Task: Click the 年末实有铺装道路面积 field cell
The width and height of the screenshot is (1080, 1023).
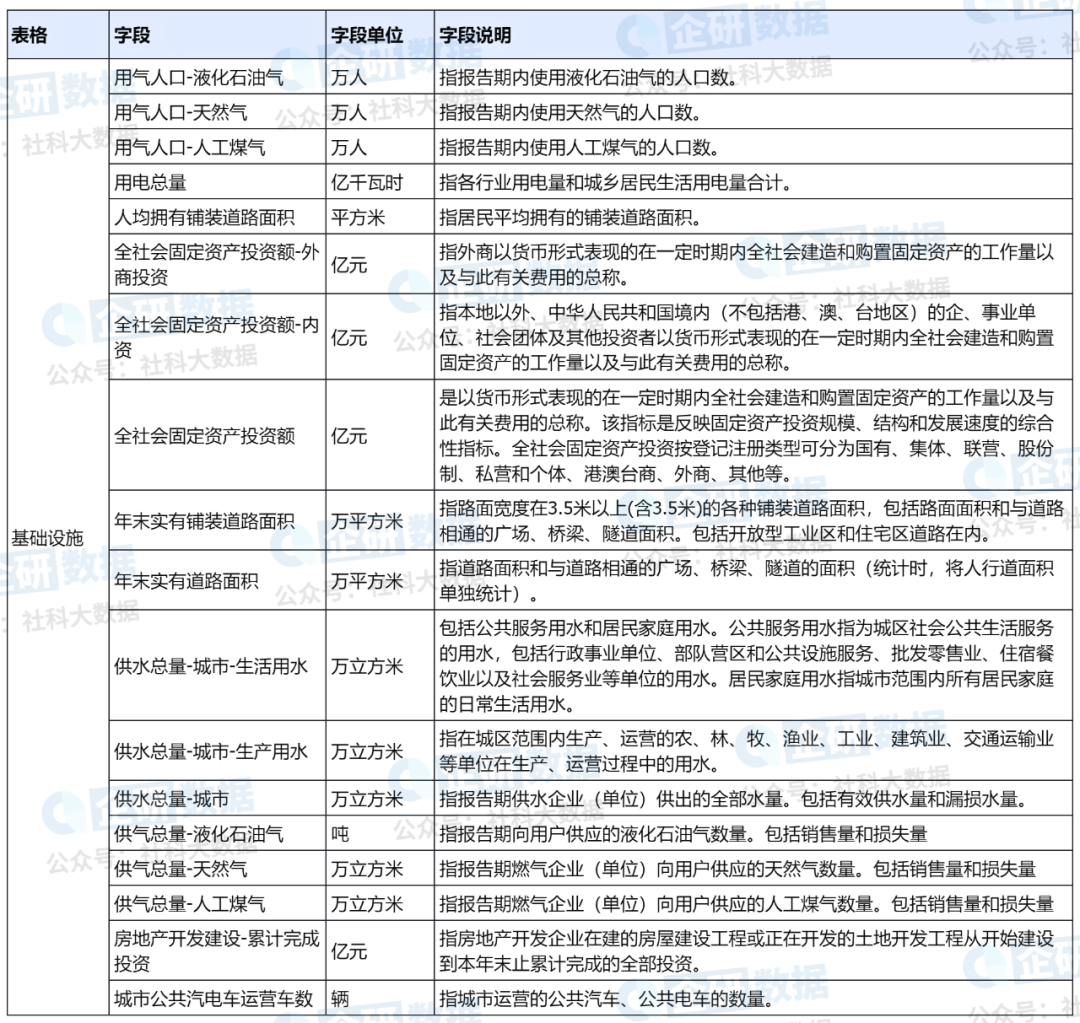Action: coord(217,520)
